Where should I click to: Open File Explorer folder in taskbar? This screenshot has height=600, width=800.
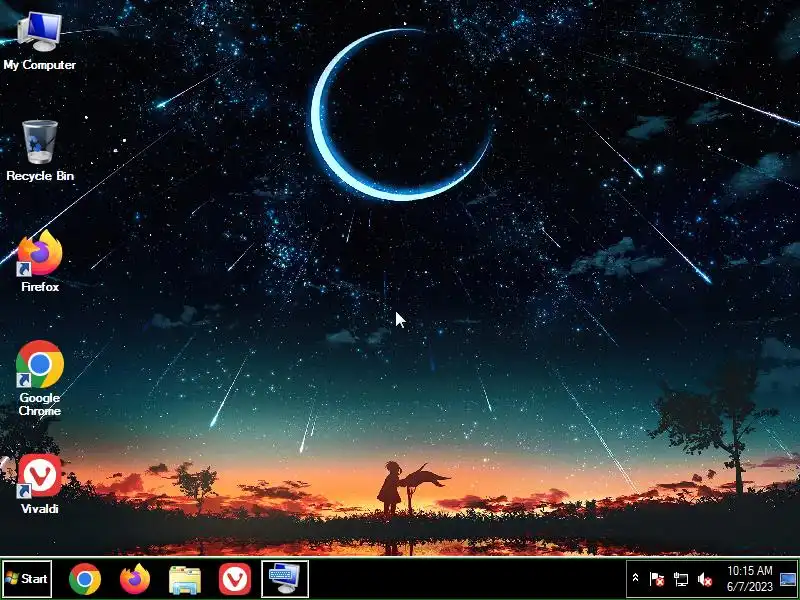click(x=185, y=580)
